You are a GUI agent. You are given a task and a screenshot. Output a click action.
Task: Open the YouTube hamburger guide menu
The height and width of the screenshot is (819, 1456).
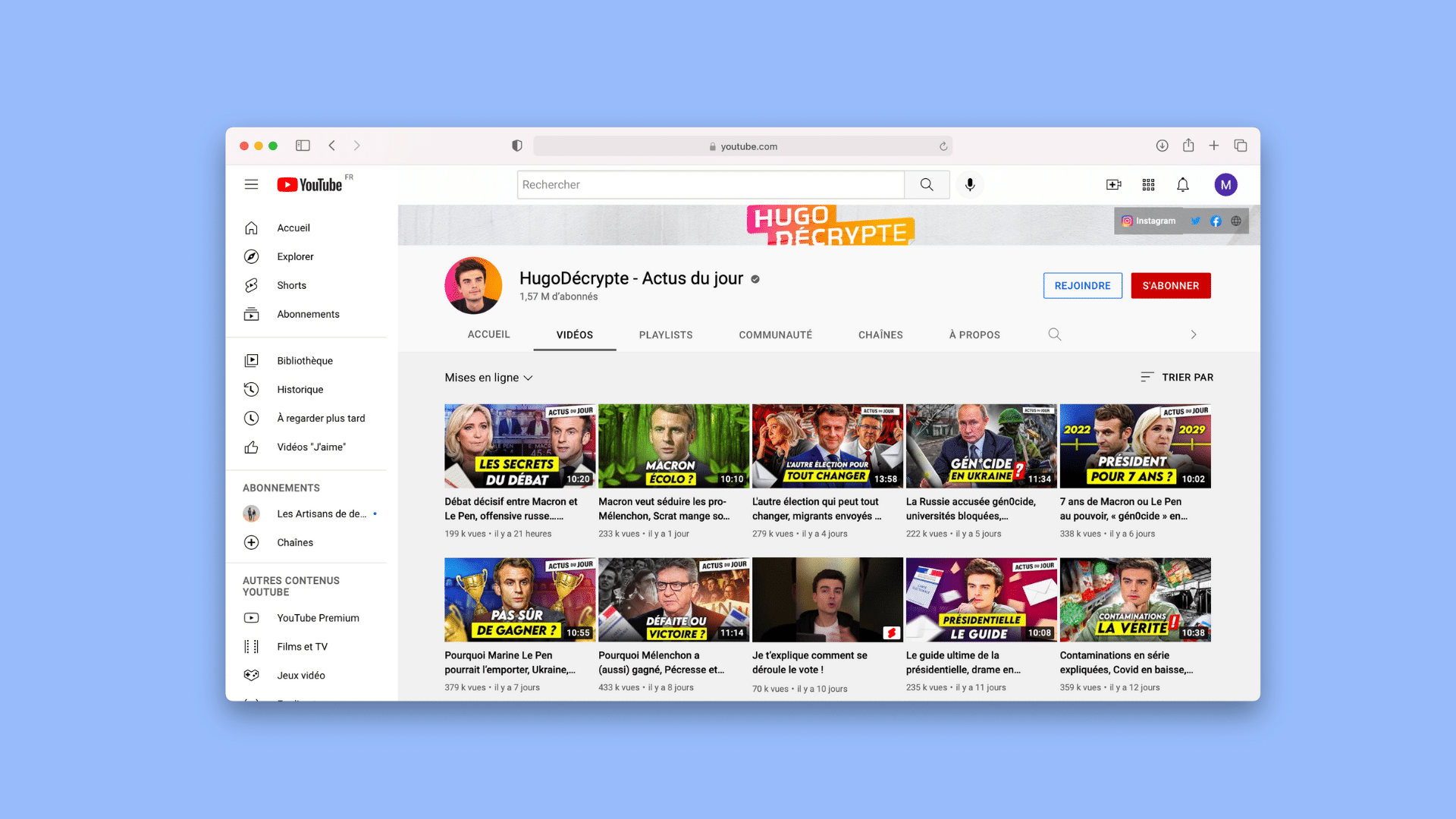coord(251,184)
